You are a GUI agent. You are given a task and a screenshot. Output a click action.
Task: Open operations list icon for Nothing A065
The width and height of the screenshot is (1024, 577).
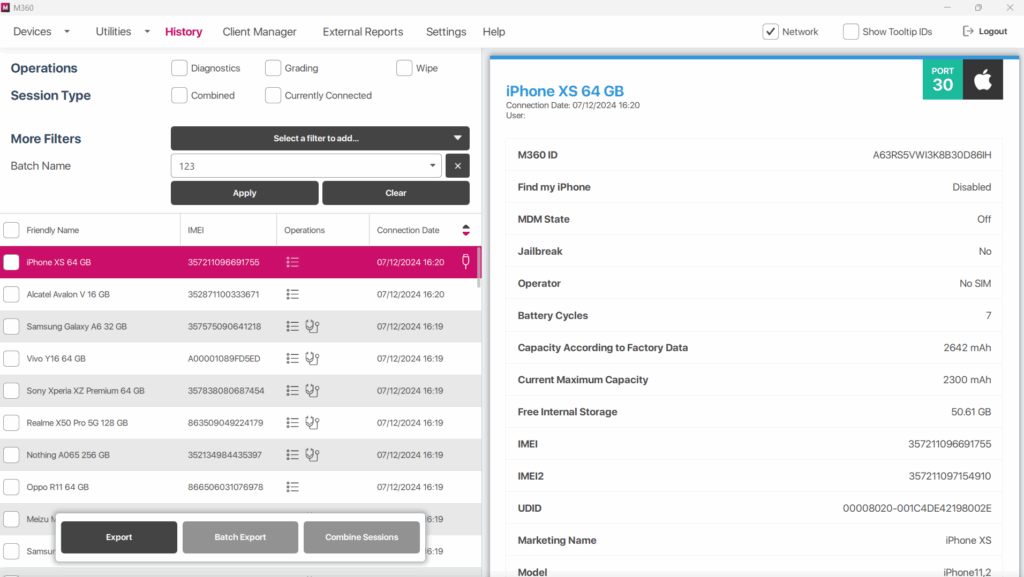(x=292, y=454)
